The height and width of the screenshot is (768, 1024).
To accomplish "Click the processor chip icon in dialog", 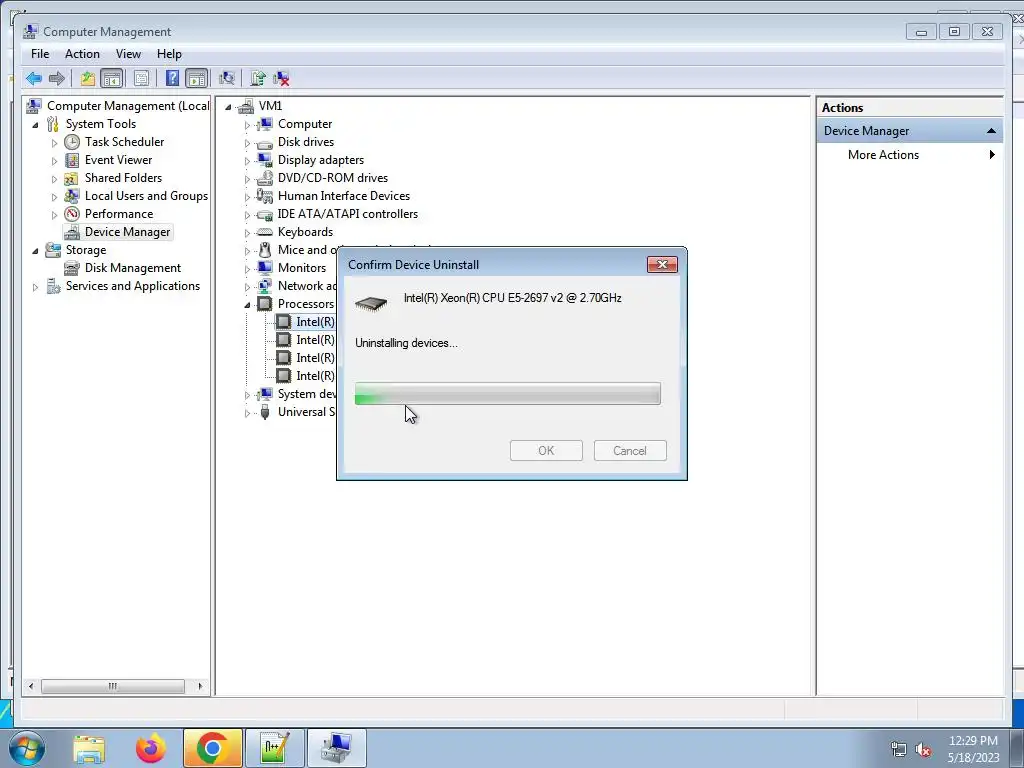I will (x=371, y=304).
